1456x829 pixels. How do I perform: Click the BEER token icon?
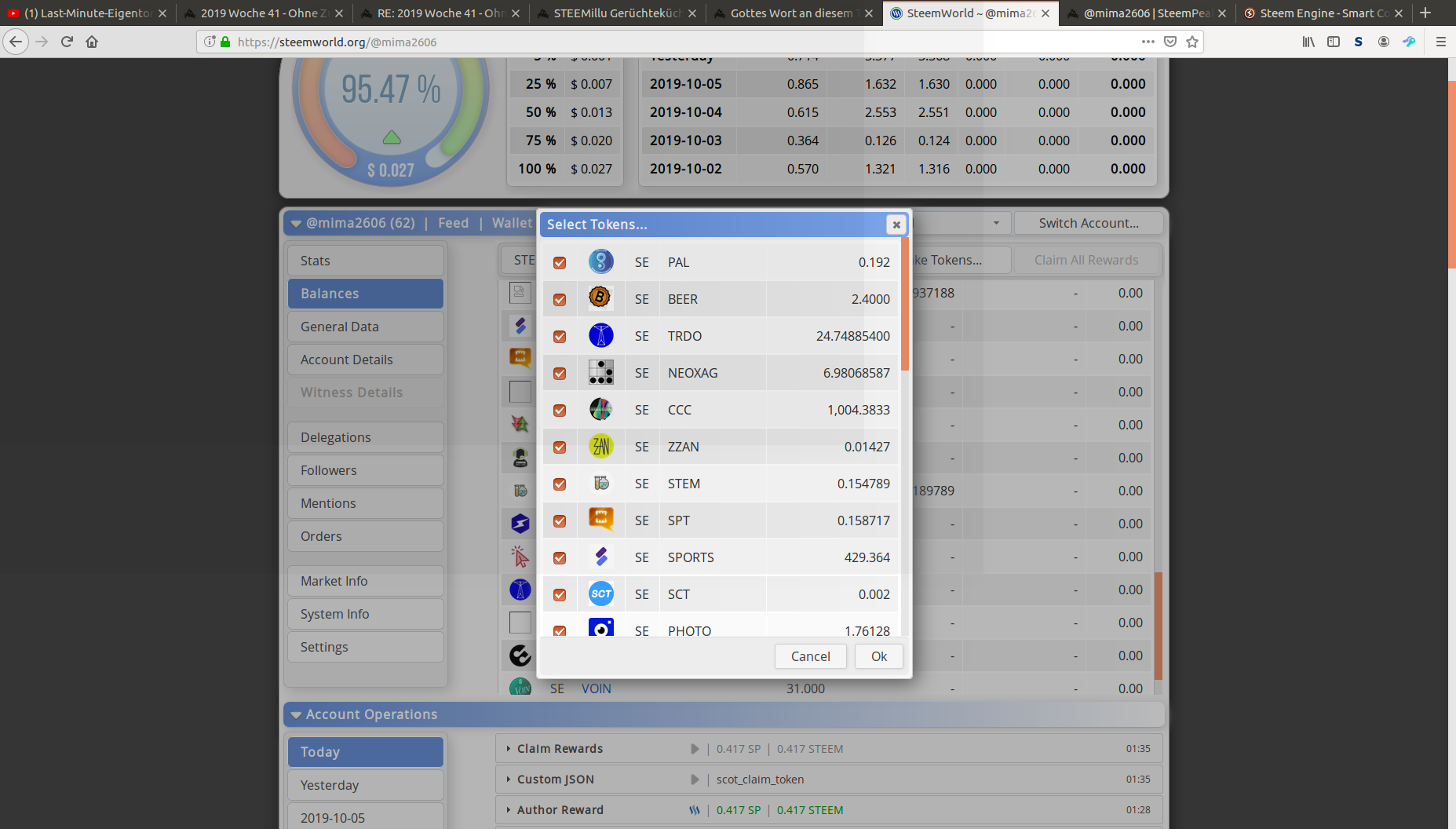pyautogui.click(x=600, y=298)
